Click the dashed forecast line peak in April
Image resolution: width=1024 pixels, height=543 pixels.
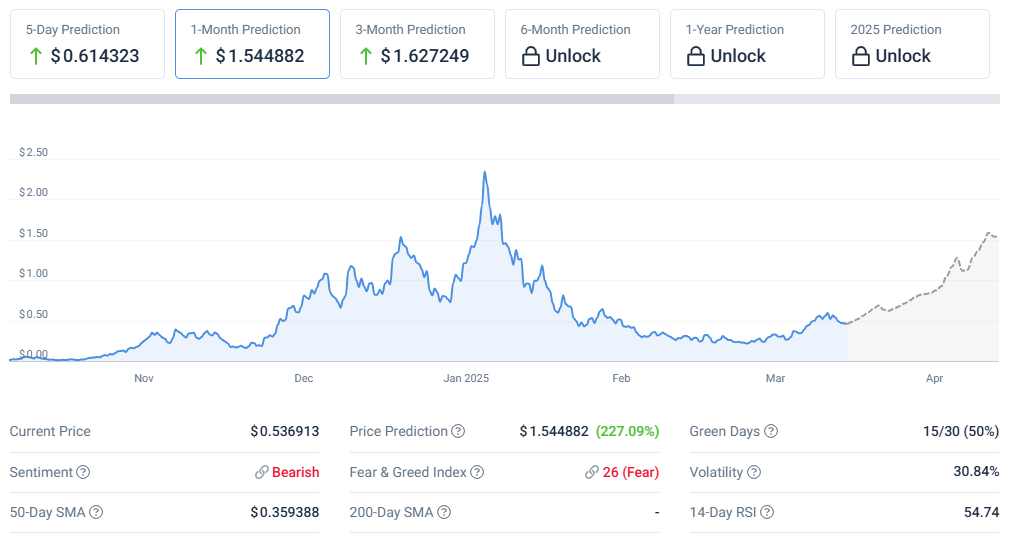coord(989,233)
